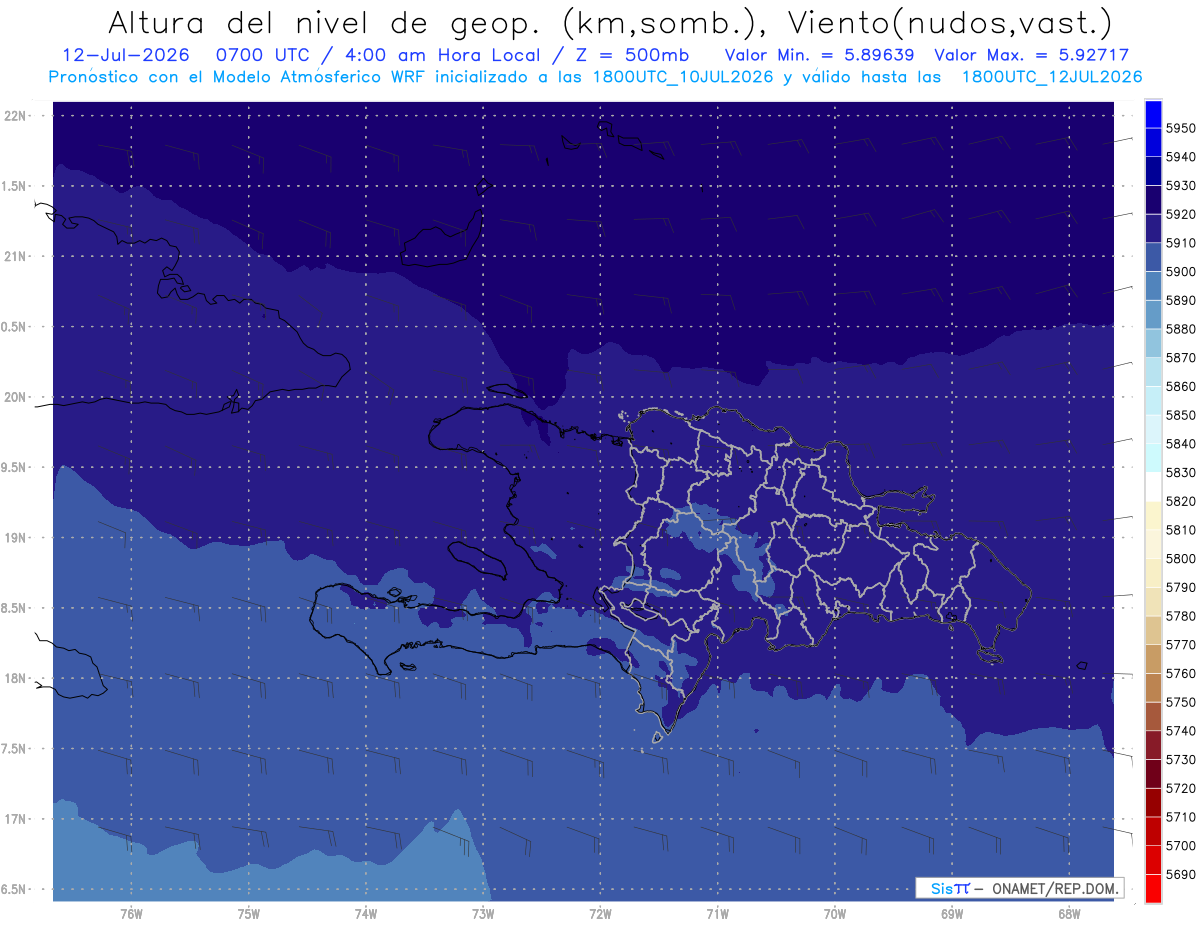This screenshot has height=927, width=1200.
Task: Click the '5690' colorbar value
Action: pyautogui.click(x=1181, y=874)
